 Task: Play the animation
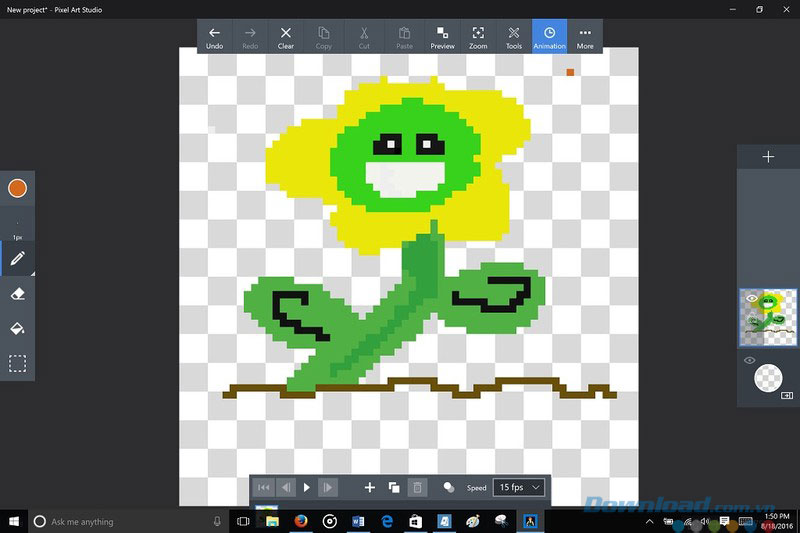[x=307, y=487]
